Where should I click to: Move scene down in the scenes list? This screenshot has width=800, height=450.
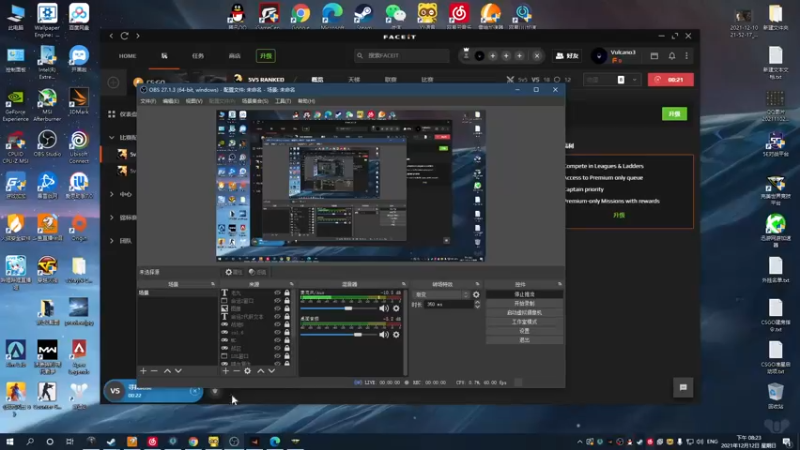178,371
